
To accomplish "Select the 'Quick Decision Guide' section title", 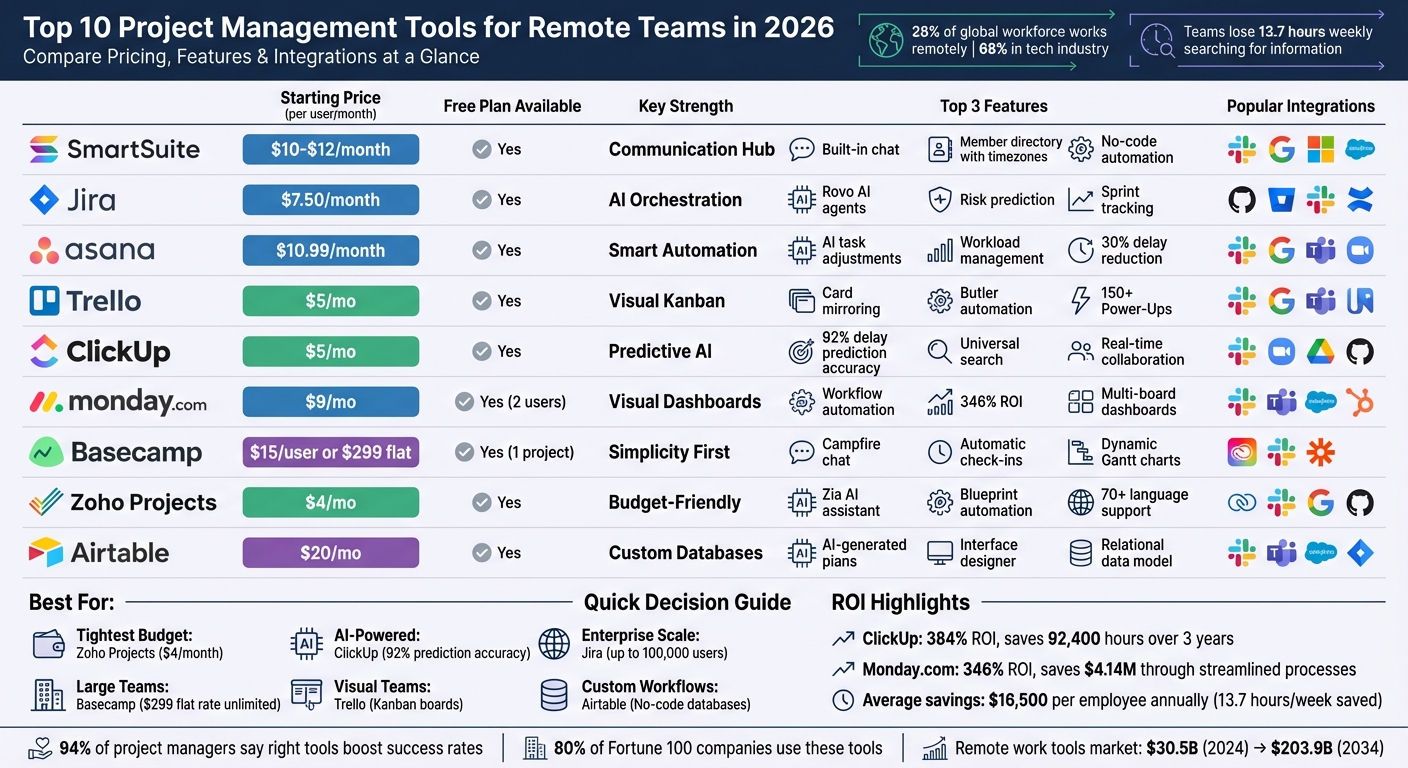I will click(x=687, y=602).
